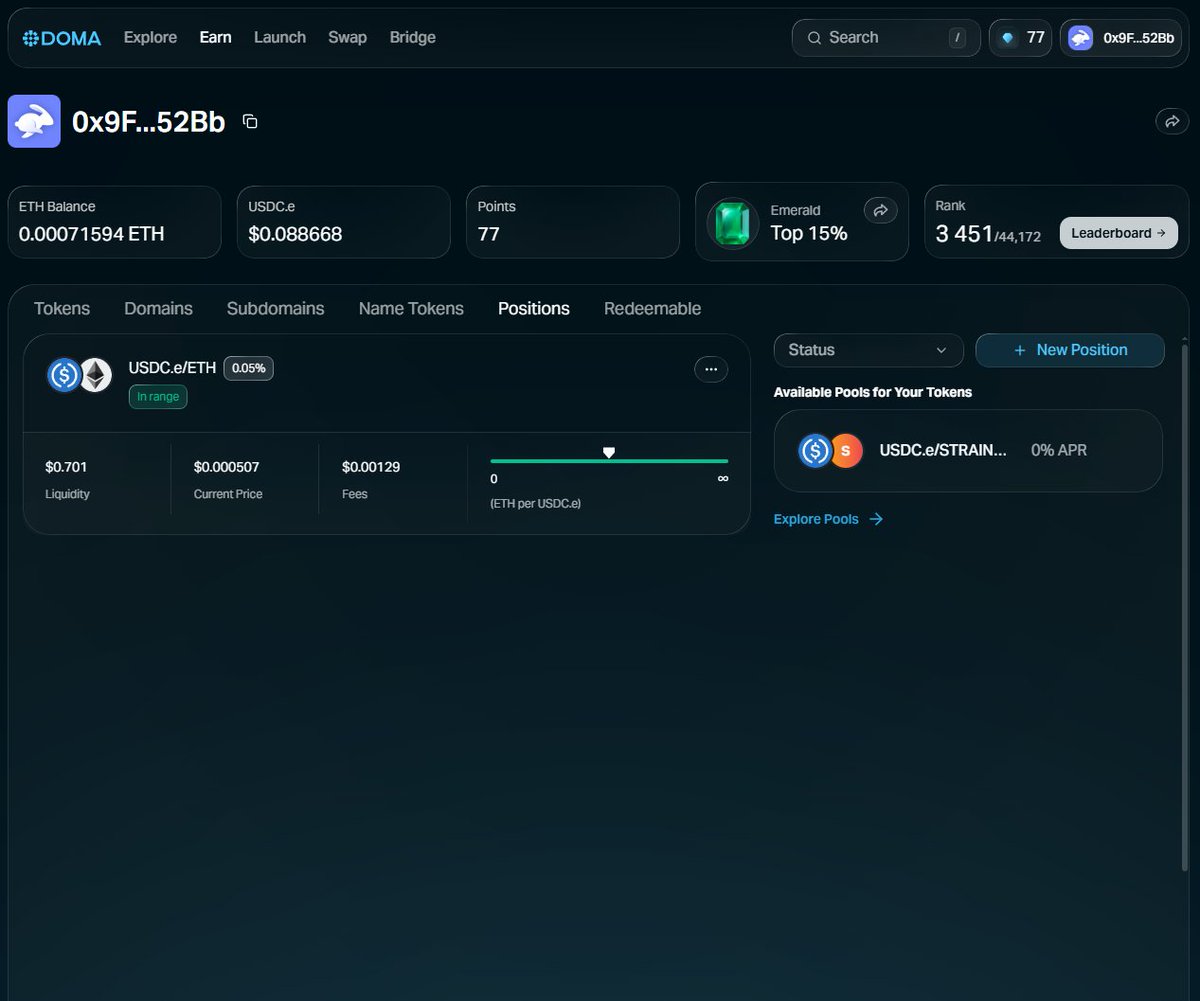The height and width of the screenshot is (1001, 1200).
Task: Go to the Launch page
Action: tap(280, 37)
